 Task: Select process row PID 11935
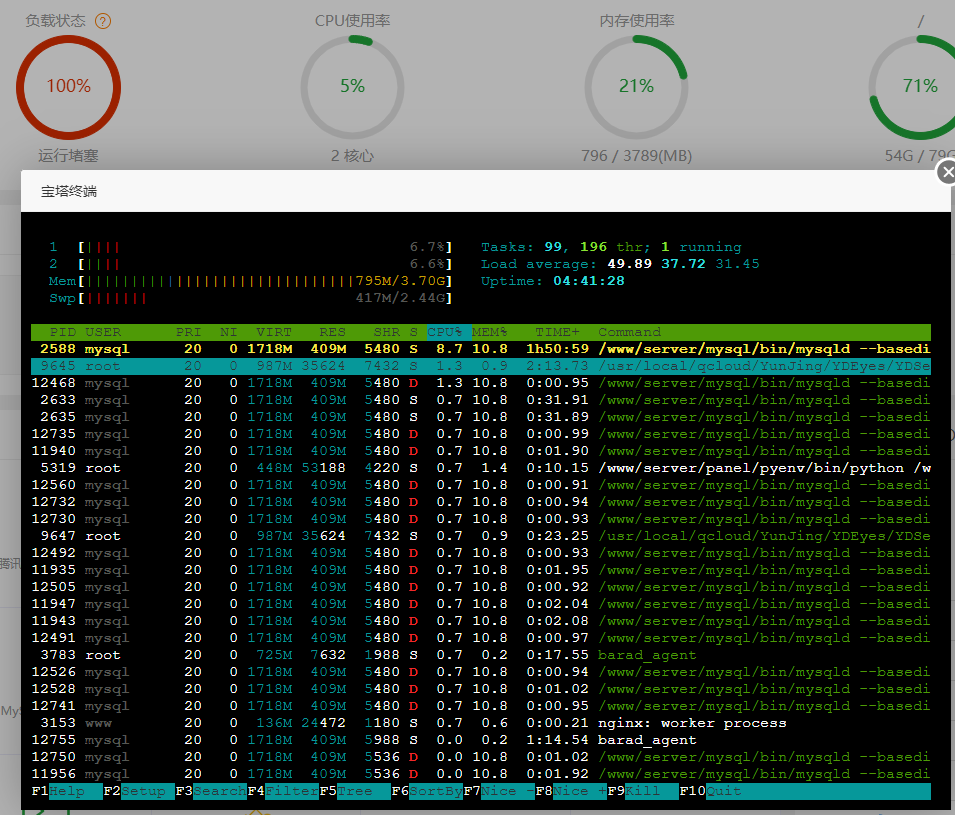point(481,570)
